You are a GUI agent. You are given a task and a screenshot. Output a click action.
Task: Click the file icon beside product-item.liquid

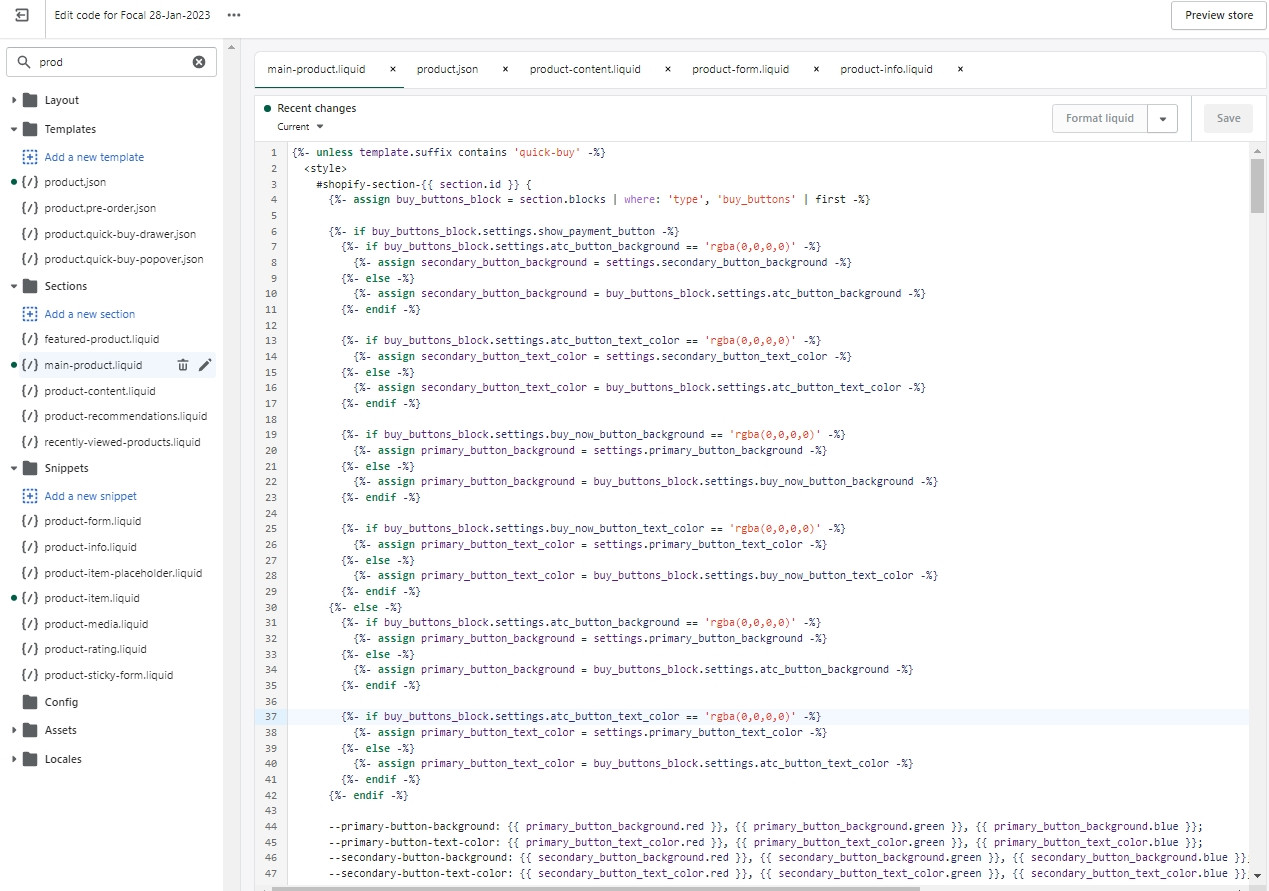pyautogui.click(x=30, y=598)
